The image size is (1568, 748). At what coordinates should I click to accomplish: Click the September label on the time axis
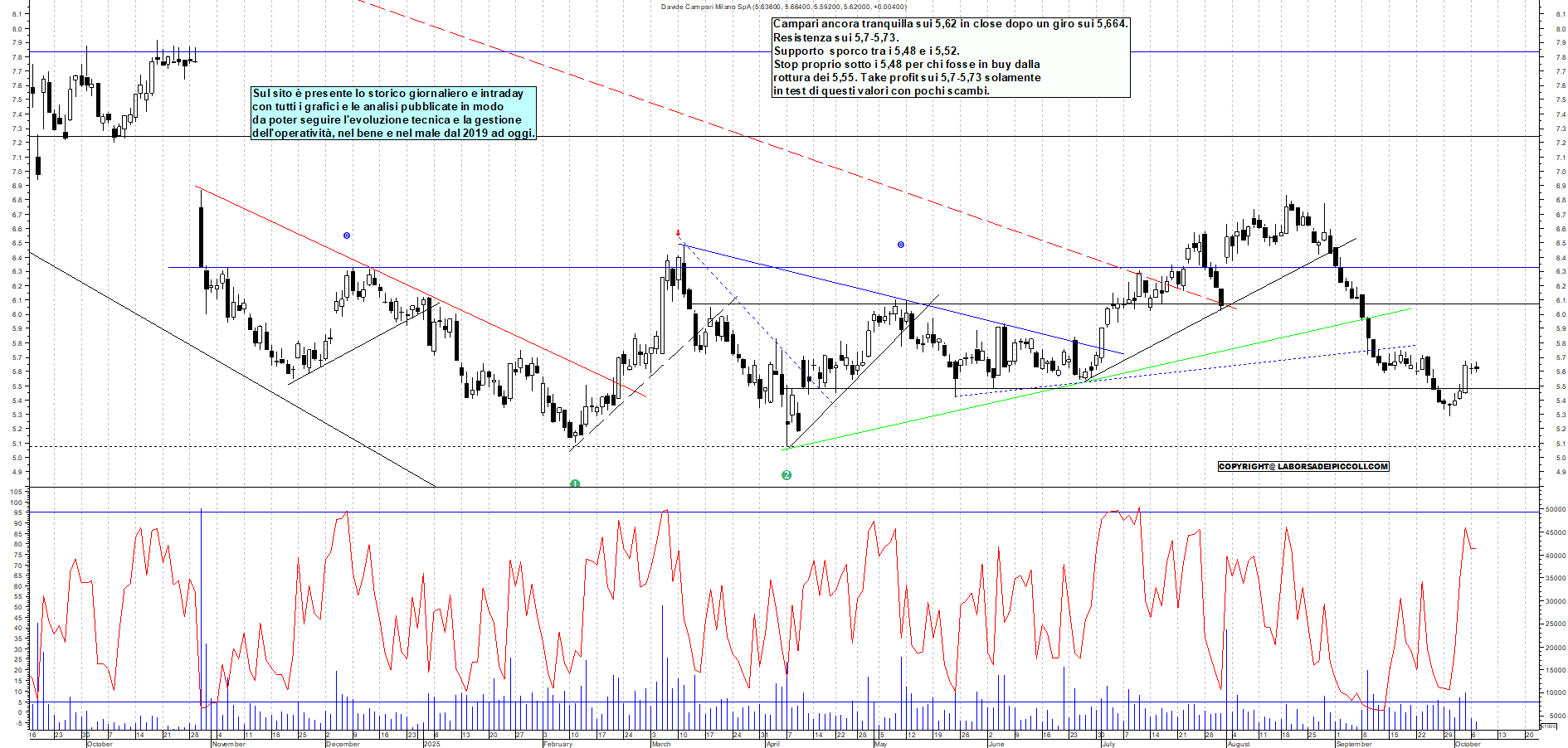pos(1354,744)
